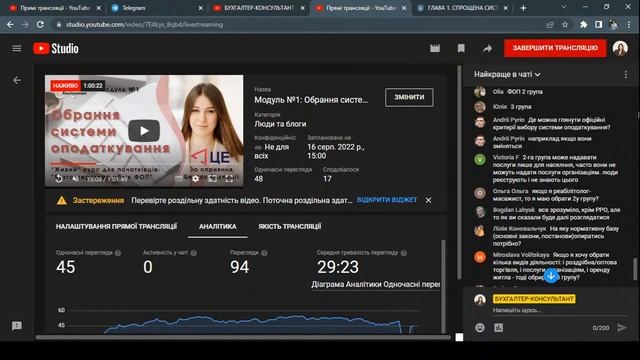Open the account avatar in Studio header
This screenshot has height=360, width=640.
620,49
